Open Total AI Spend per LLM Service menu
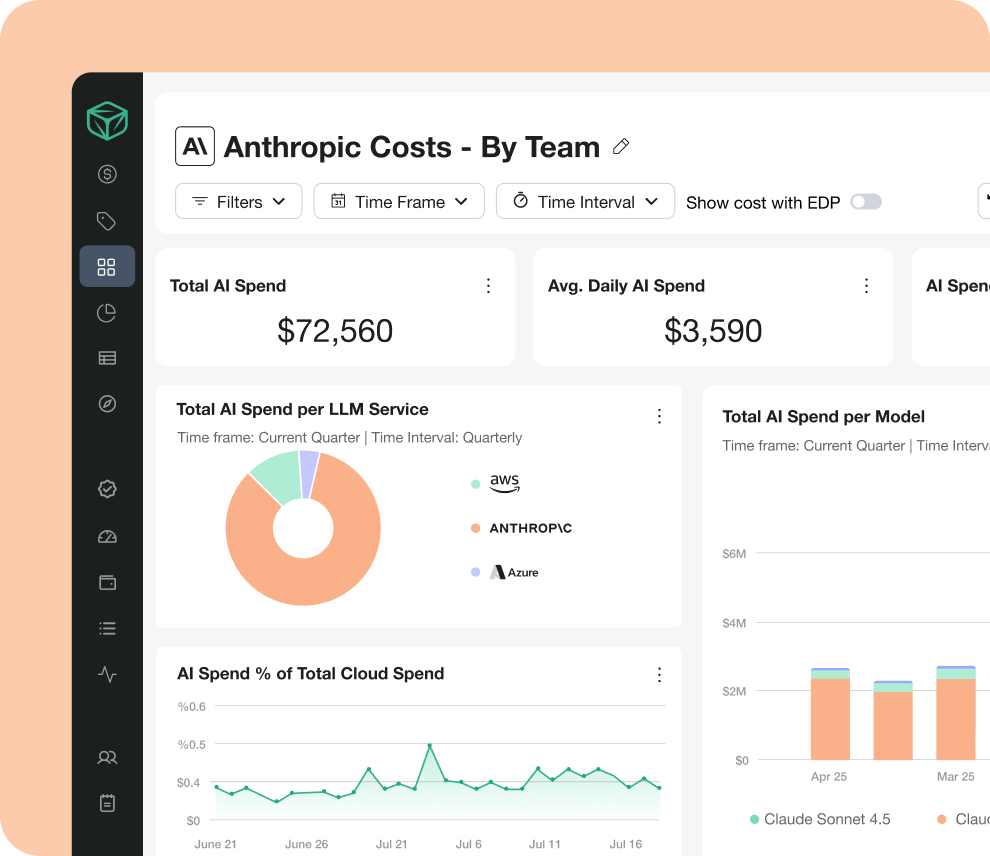 pyautogui.click(x=659, y=416)
